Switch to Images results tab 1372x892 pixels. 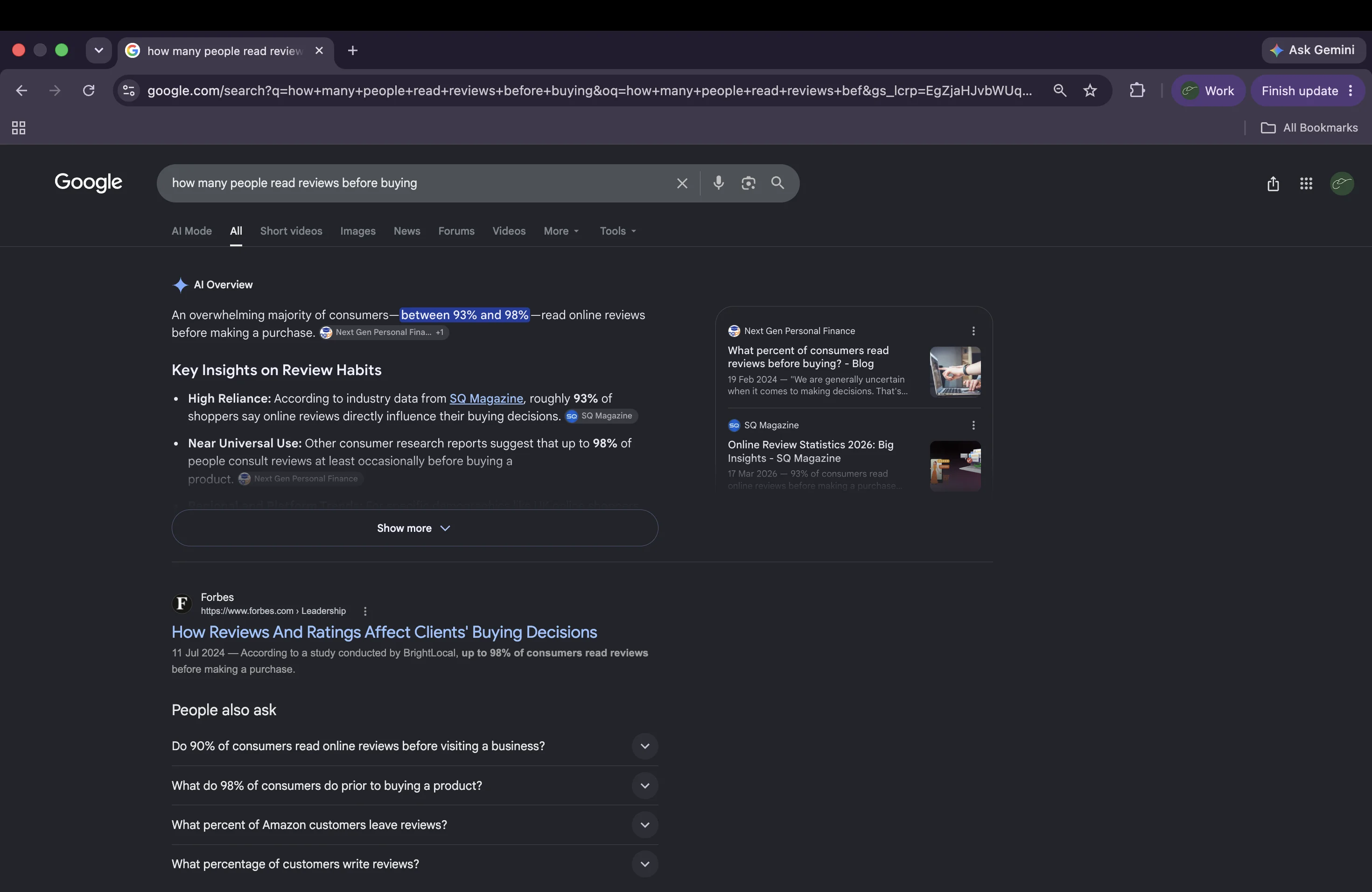tap(357, 231)
